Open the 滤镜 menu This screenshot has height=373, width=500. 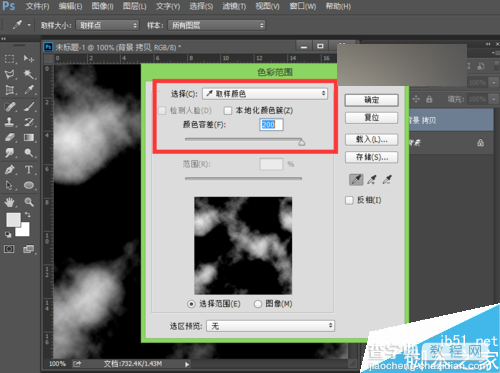tap(234, 6)
